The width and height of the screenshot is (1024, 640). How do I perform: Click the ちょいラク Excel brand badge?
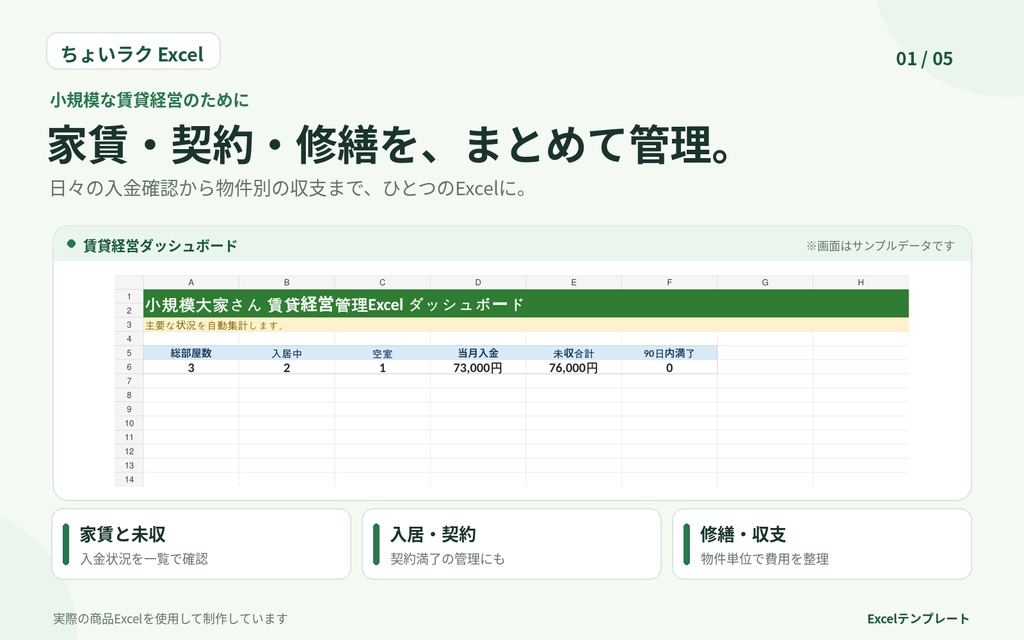(x=133, y=52)
